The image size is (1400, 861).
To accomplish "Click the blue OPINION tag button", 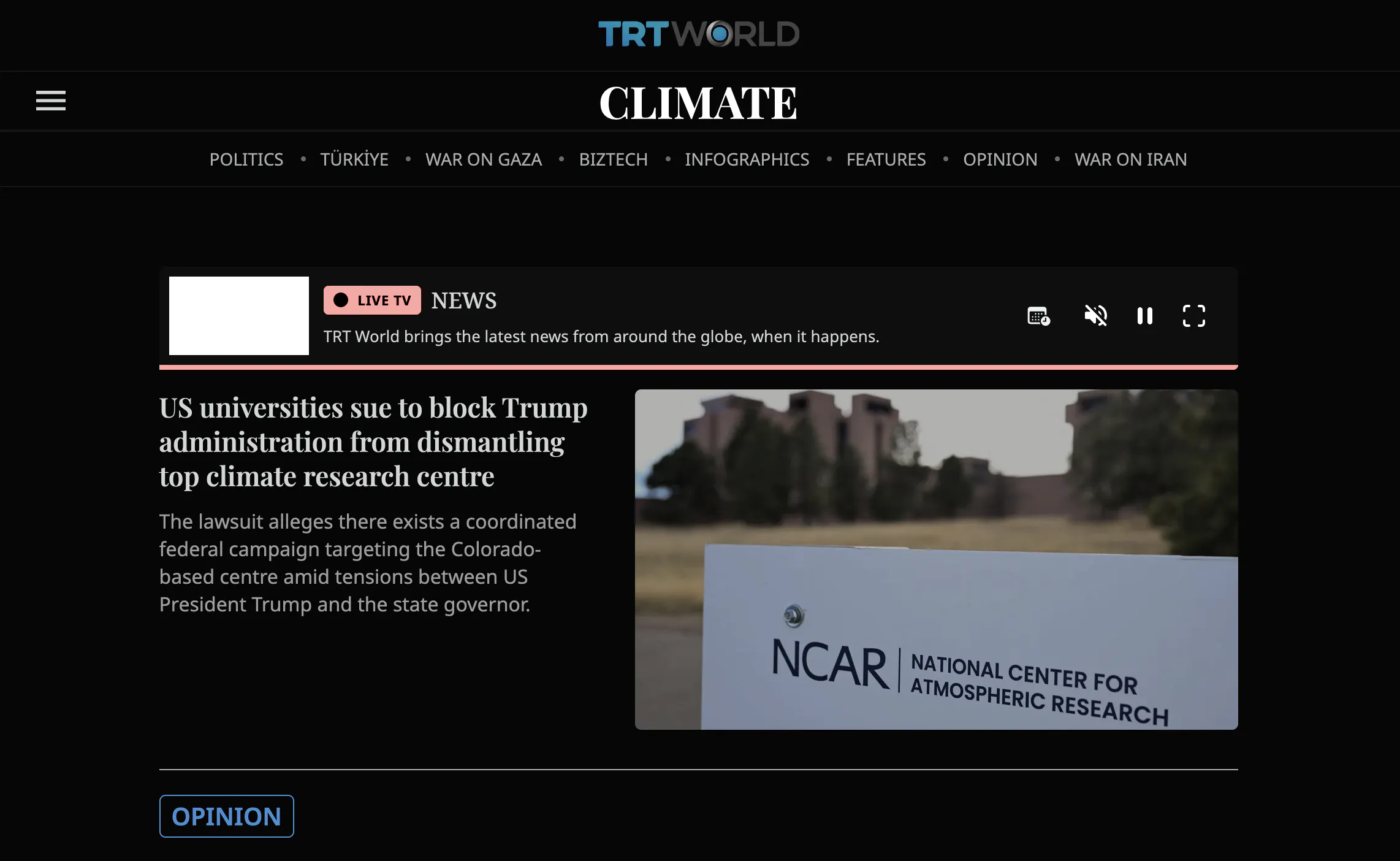I will coord(227,816).
